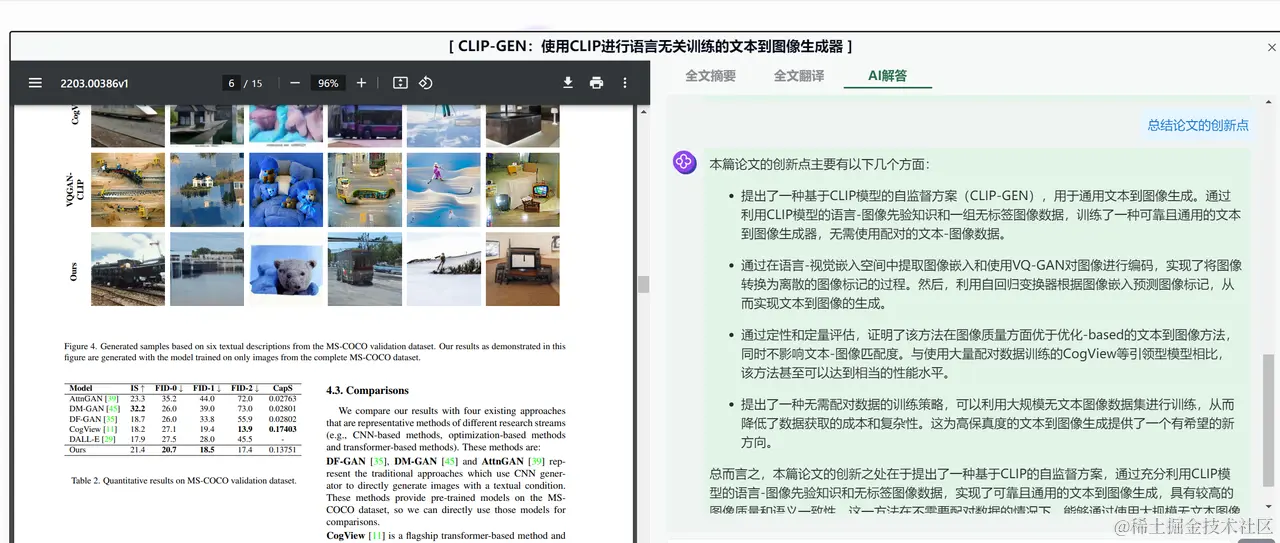
Task: Click the fit to page icon
Action: 400,83
